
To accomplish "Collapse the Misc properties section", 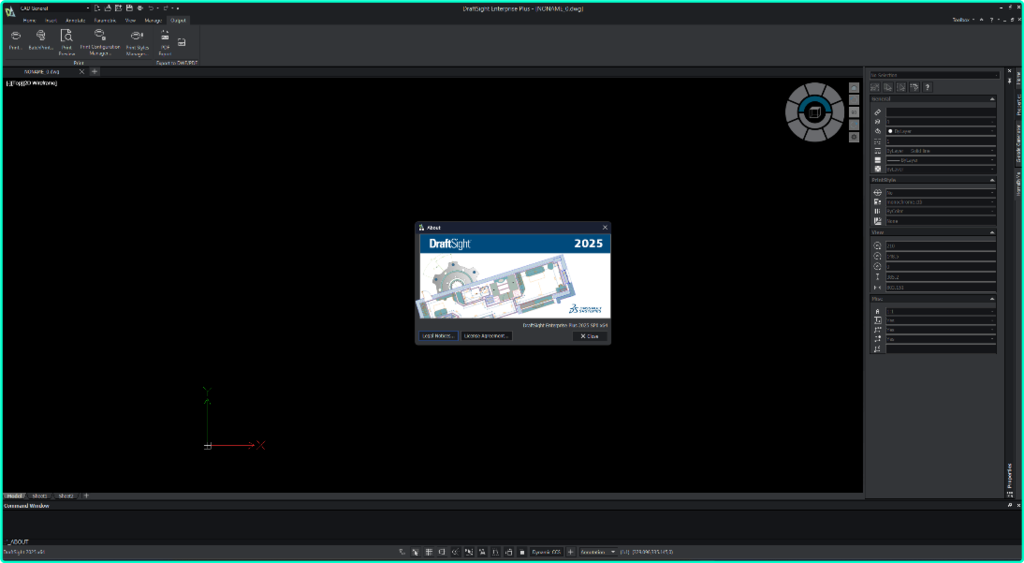I will [x=992, y=299].
